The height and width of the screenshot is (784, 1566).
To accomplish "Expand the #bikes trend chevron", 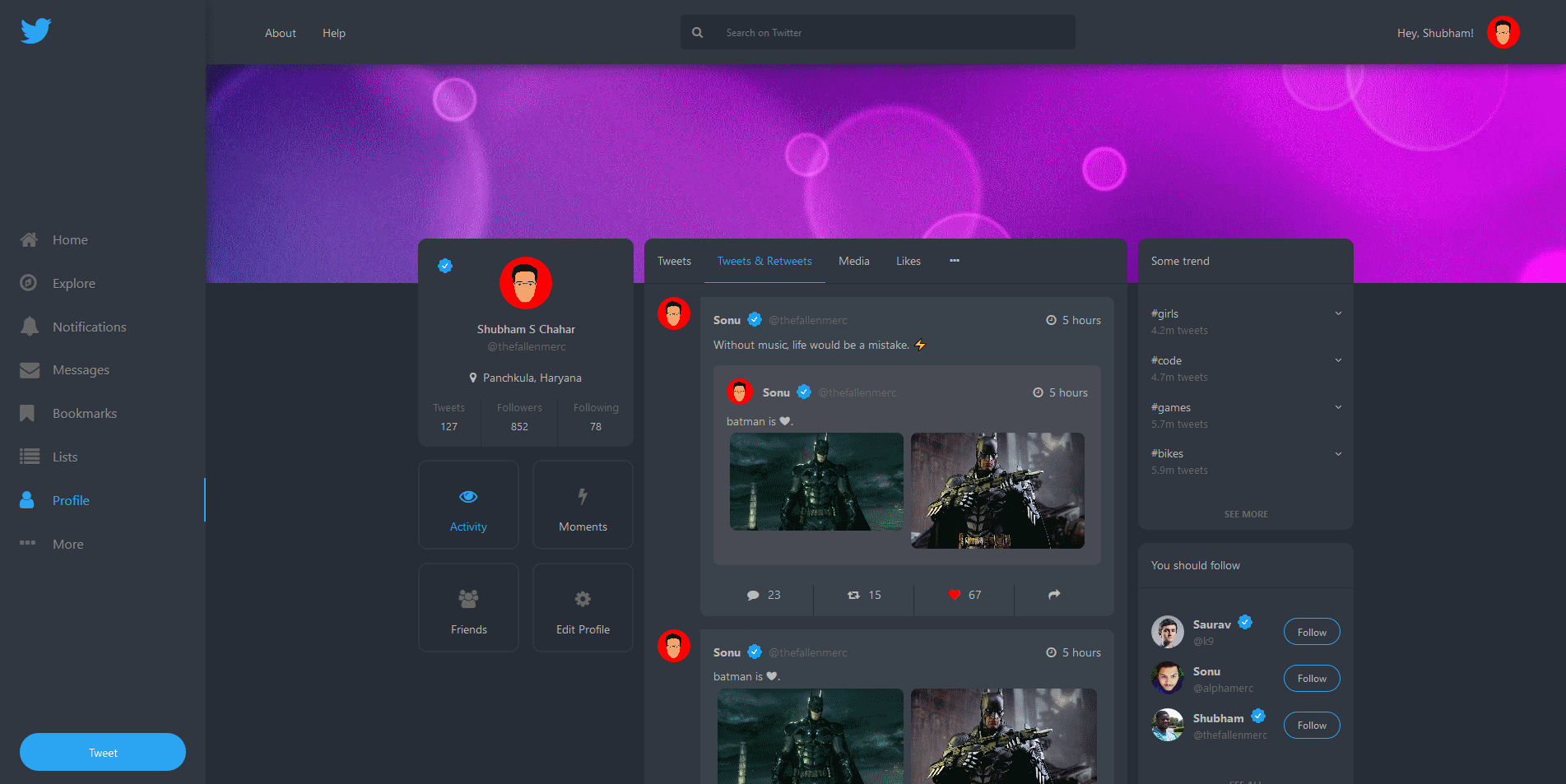I will [x=1338, y=454].
